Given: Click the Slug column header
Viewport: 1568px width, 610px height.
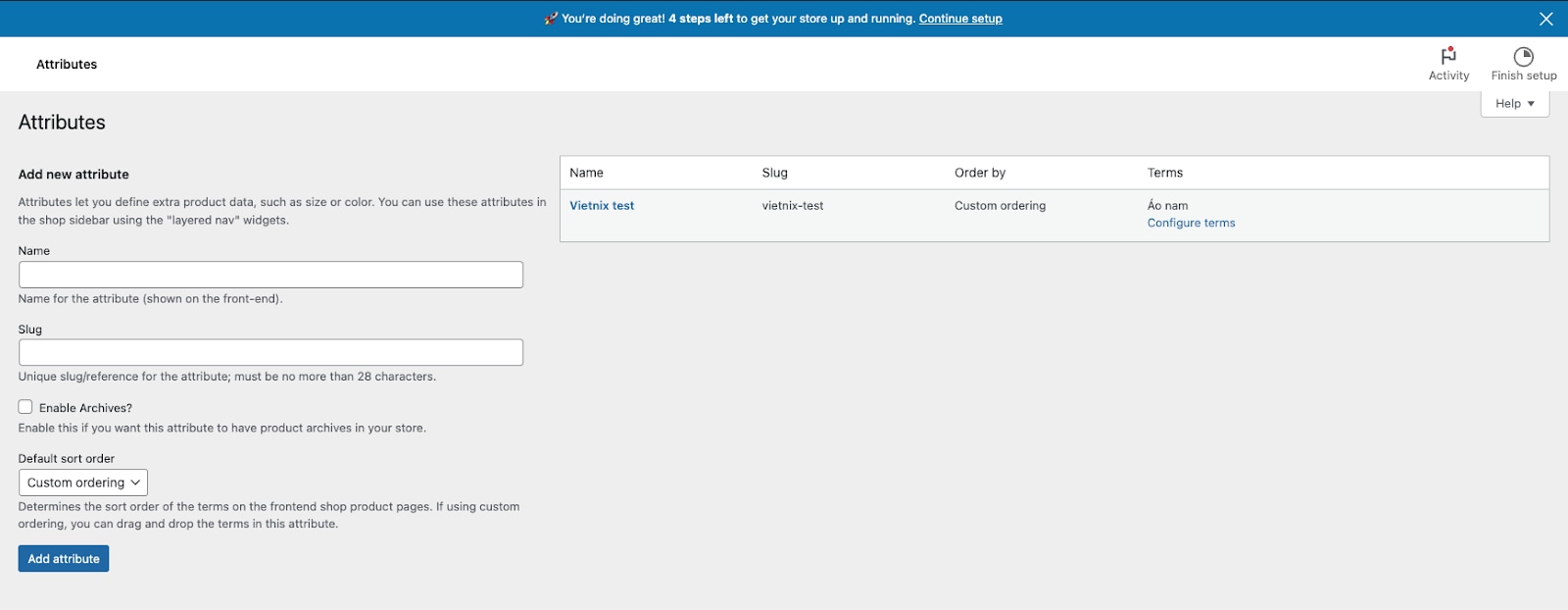Looking at the screenshot, I should [x=774, y=173].
